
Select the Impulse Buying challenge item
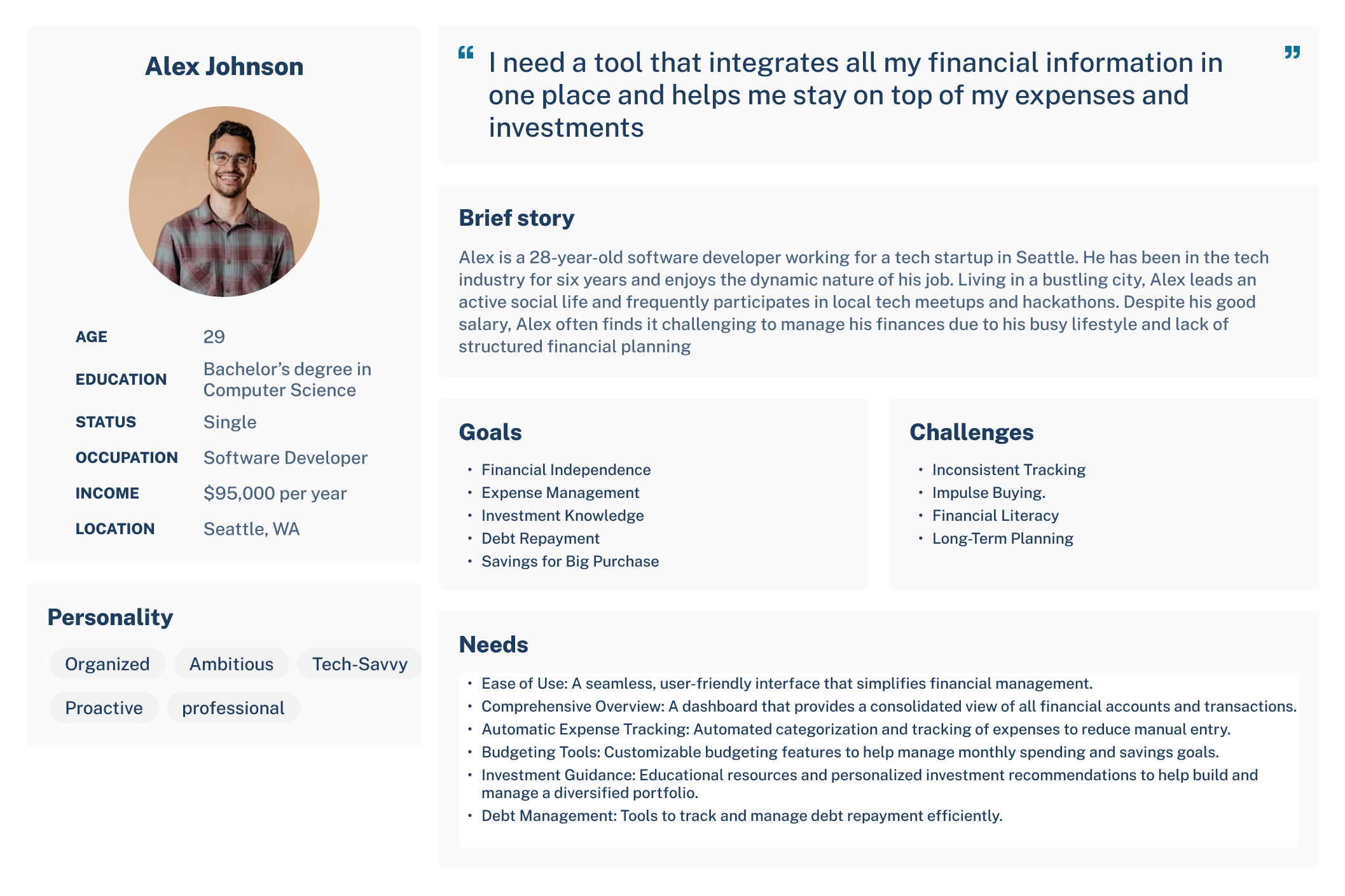[989, 493]
